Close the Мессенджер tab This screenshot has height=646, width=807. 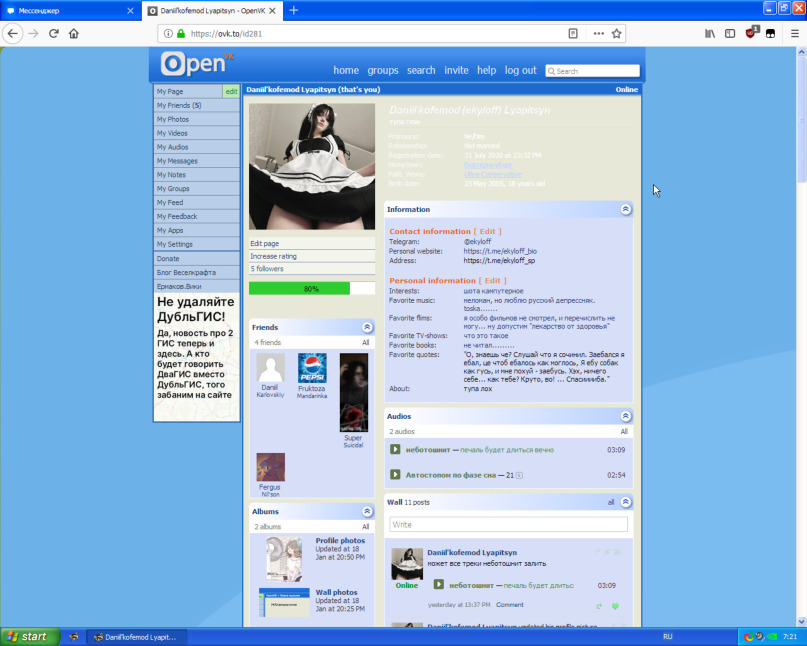click(x=130, y=10)
